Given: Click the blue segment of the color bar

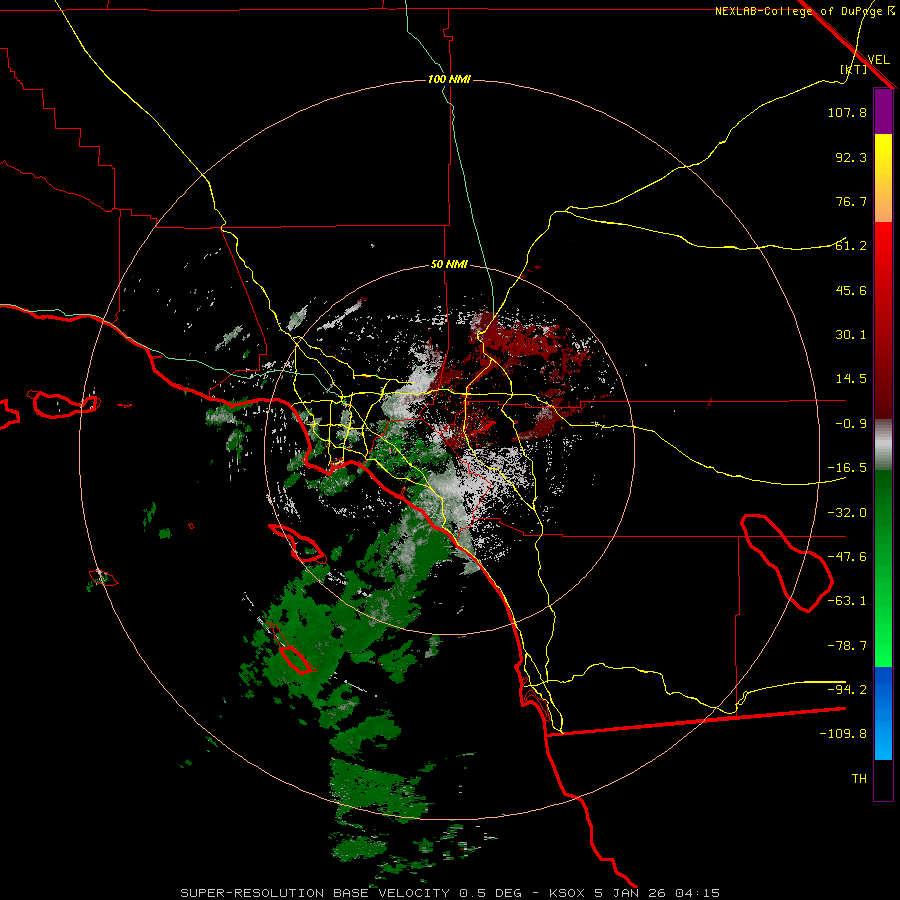Looking at the screenshot, I should pos(883,713).
